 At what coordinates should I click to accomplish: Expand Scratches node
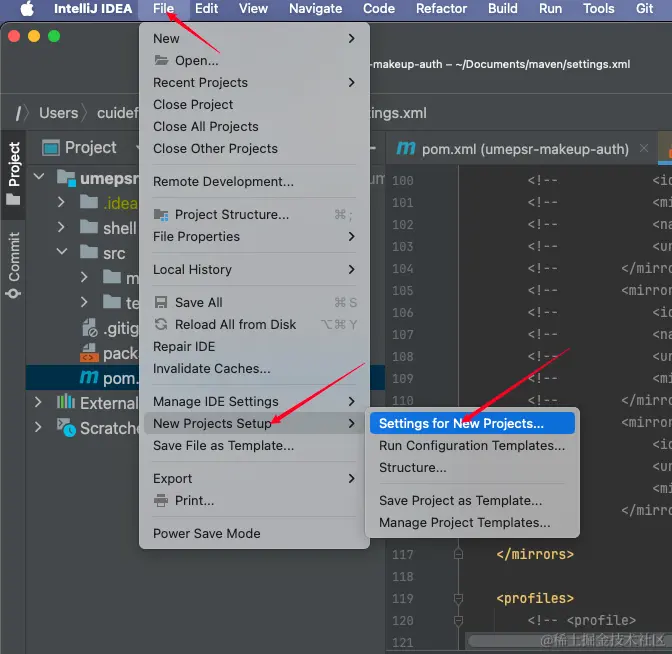38,427
